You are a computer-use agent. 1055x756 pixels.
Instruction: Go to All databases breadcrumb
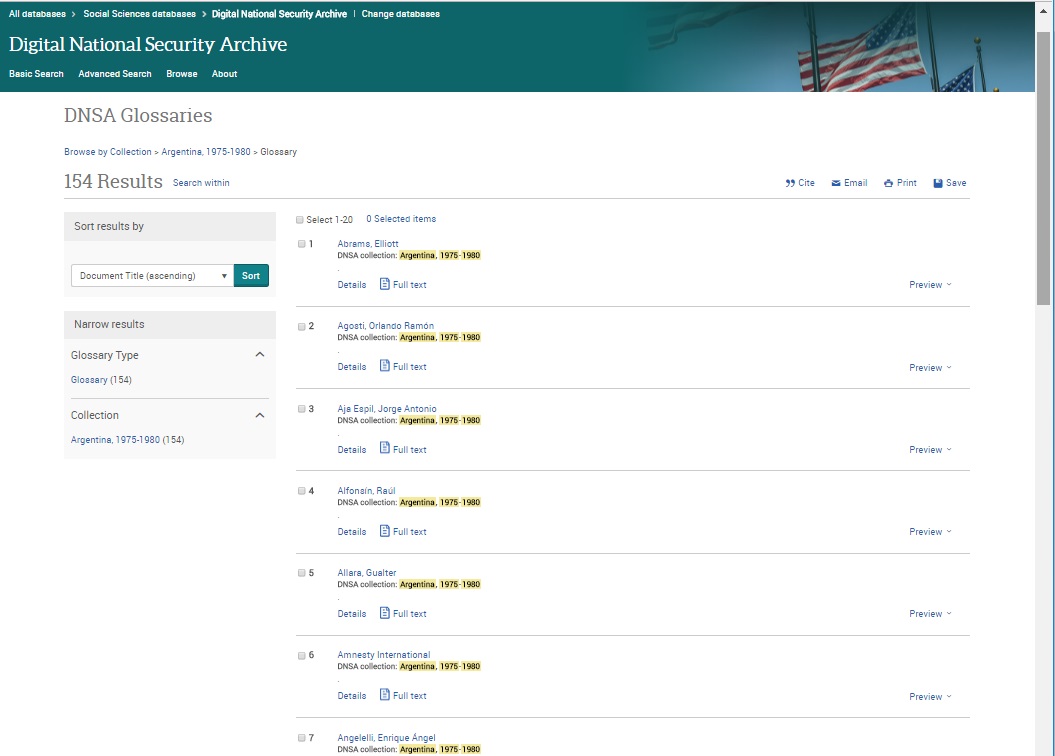pos(37,13)
